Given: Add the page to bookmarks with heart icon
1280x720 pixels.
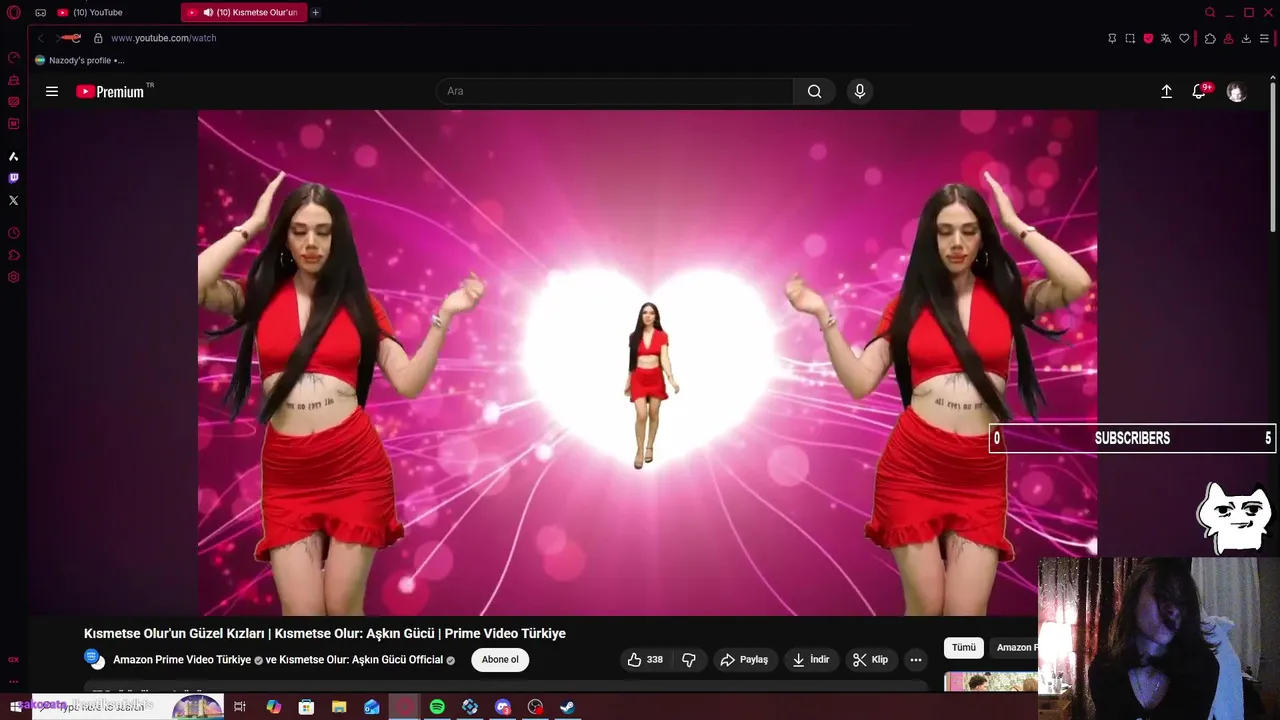Looking at the screenshot, I should (1184, 38).
